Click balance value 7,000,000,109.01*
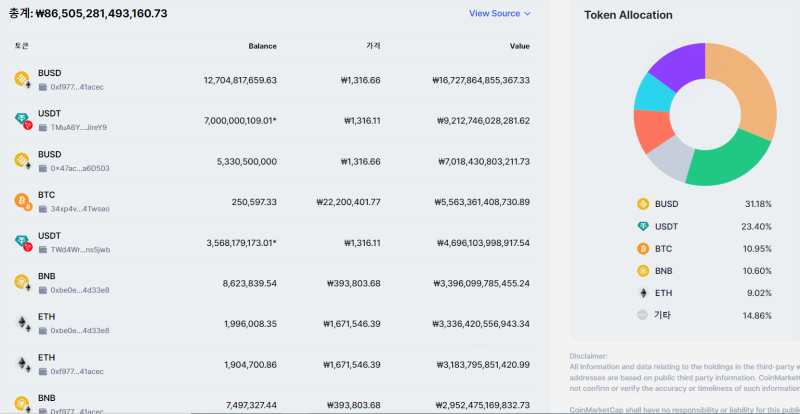 (x=240, y=121)
